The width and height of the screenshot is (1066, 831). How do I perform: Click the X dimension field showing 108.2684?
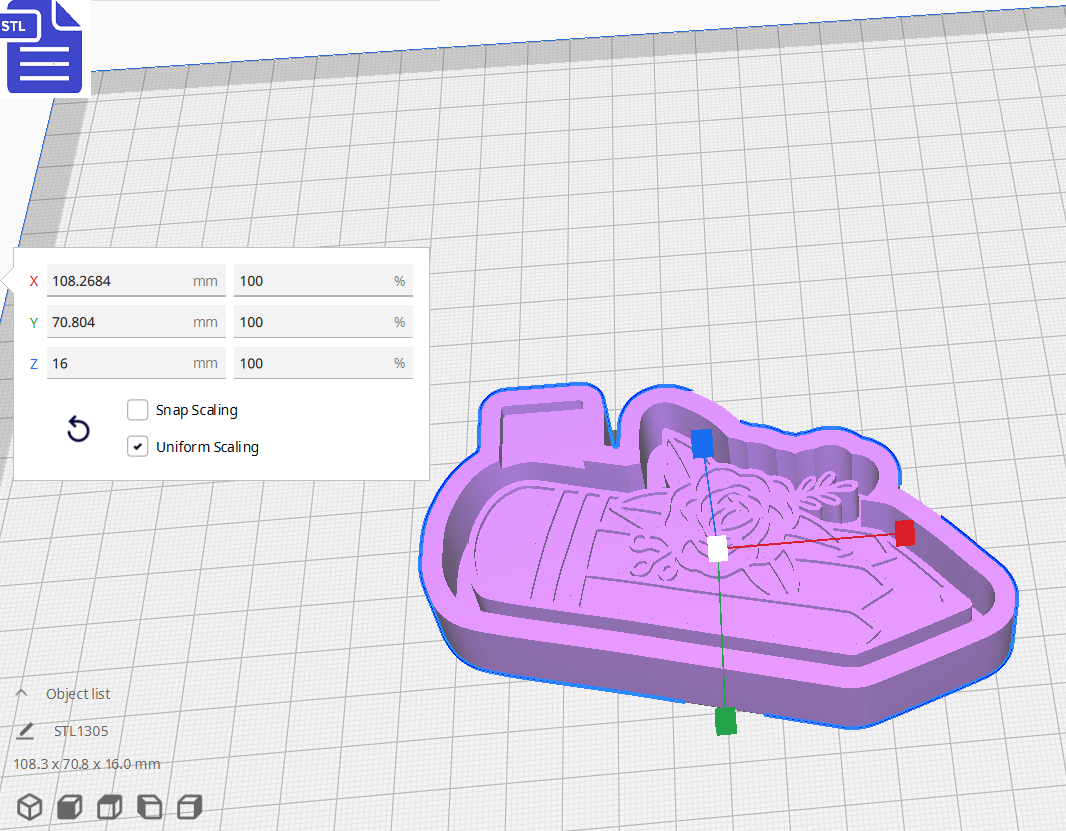tap(136, 280)
